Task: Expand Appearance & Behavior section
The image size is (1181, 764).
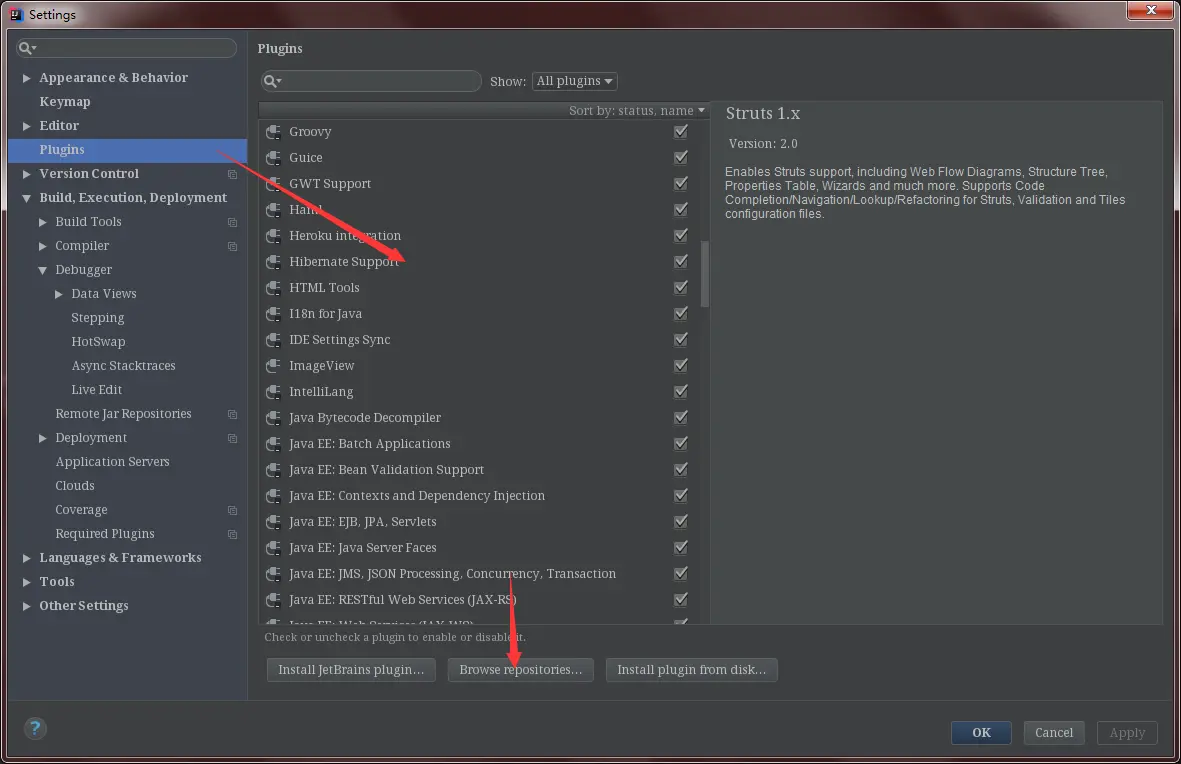Action: point(26,78)
